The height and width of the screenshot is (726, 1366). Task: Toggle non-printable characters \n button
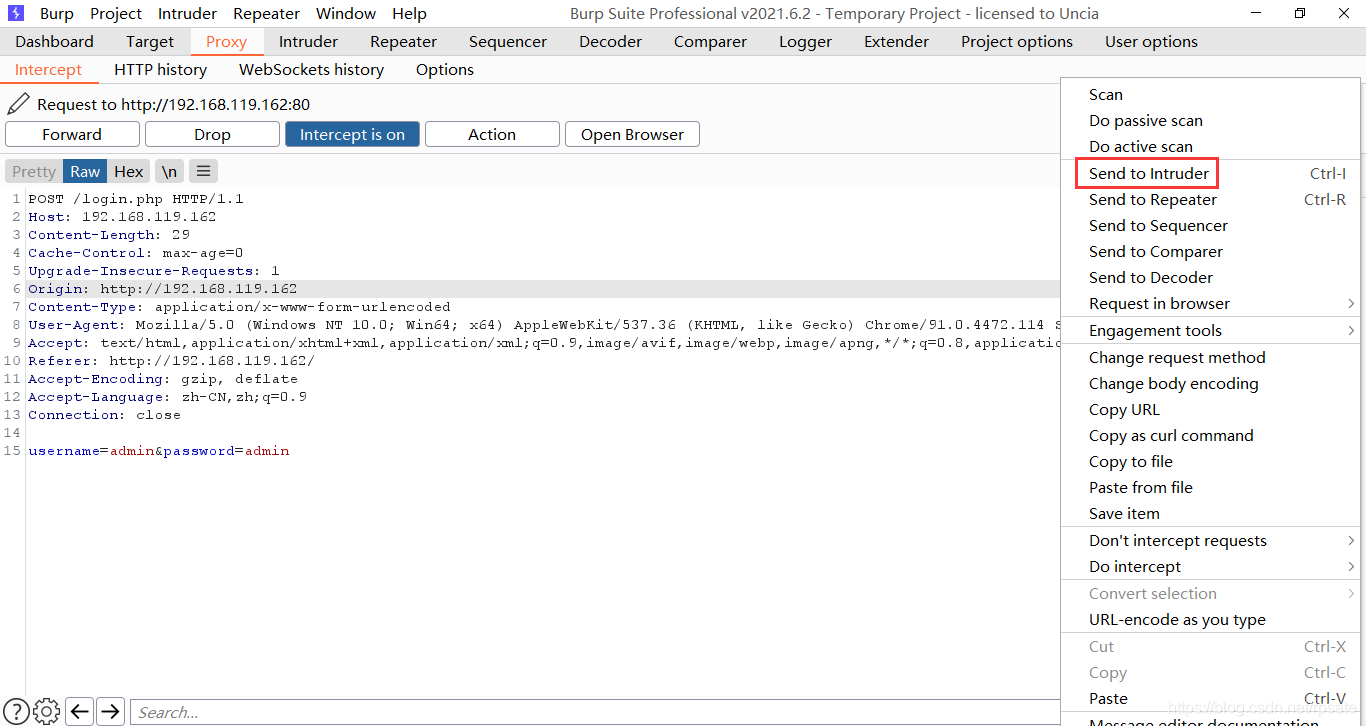pos(169,171)
